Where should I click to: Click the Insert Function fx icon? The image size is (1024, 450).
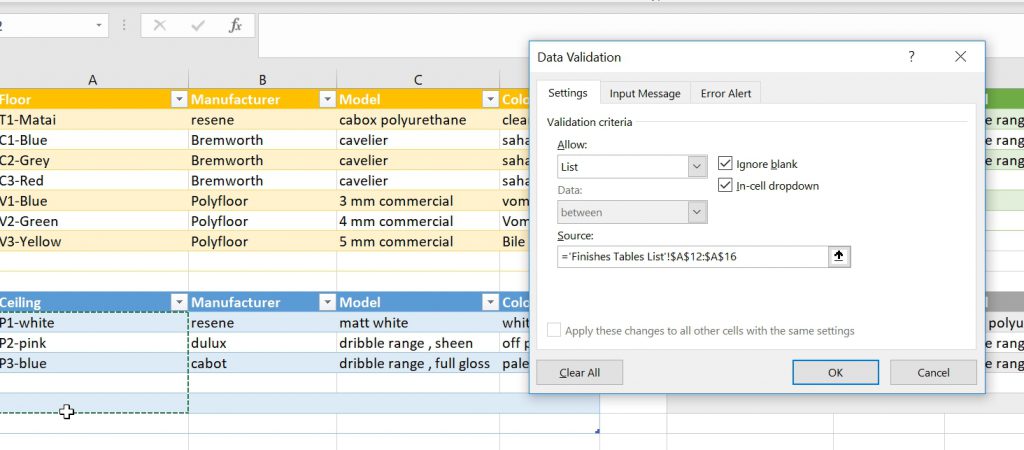point(235,26)
